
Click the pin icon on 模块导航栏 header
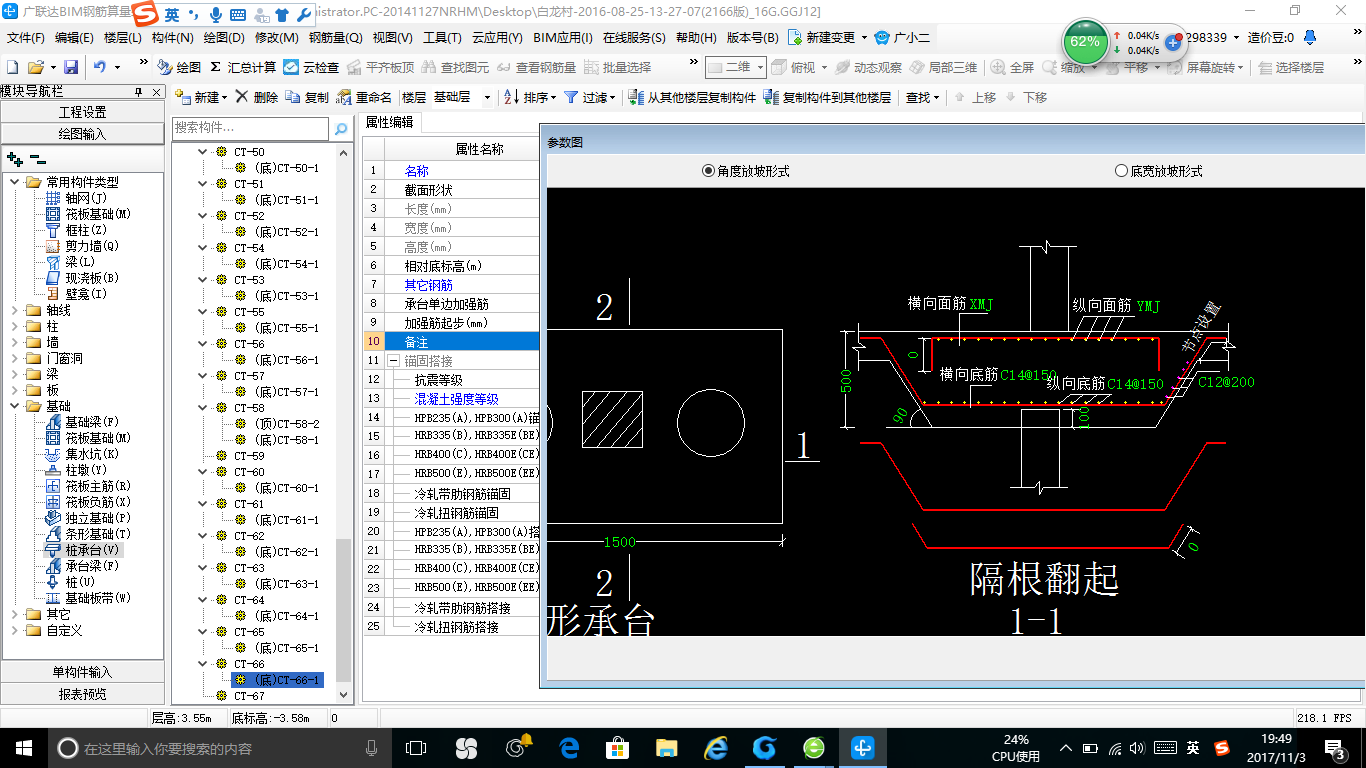(x=139, y=91)
